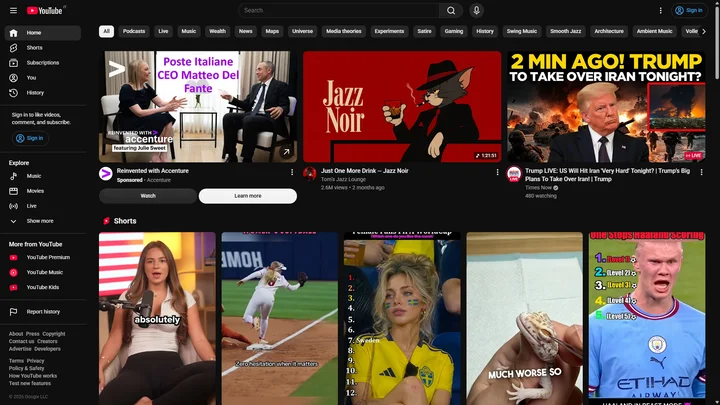Open the settings three-dot menu in header

pos(660,10)
